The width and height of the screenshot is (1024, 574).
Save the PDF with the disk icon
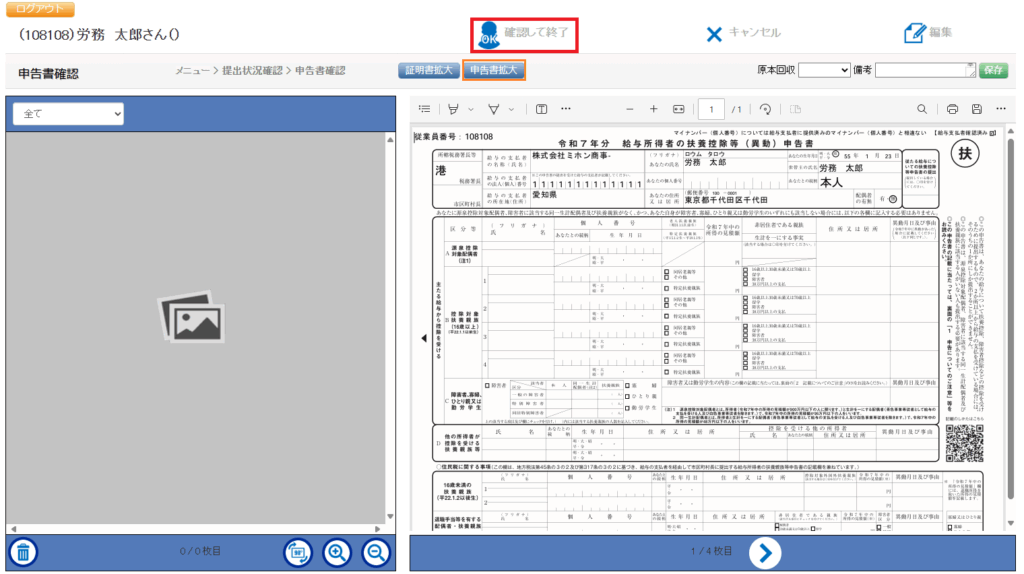tap(976, 109)
